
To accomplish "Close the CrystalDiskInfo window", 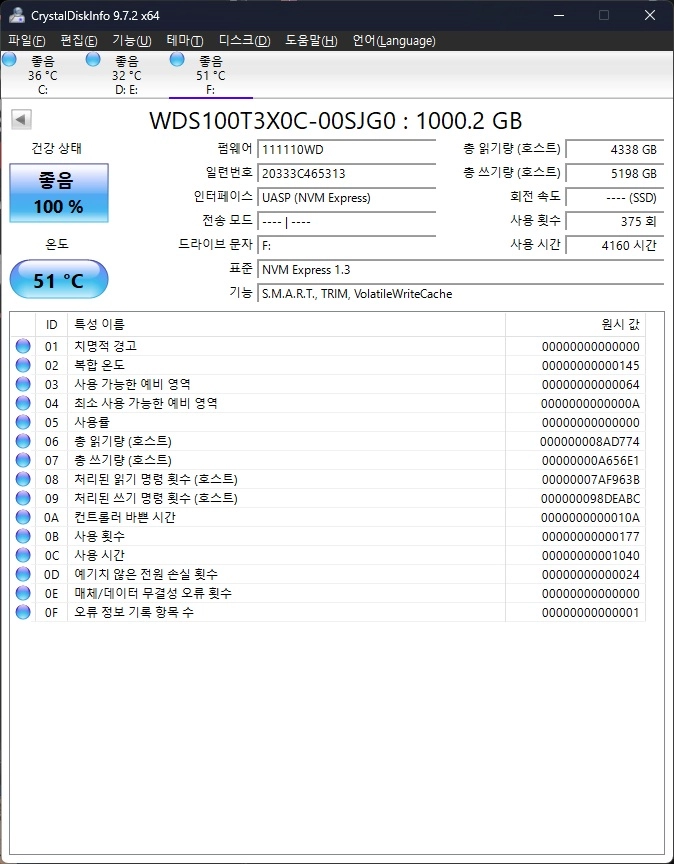I will coord(650,15).
